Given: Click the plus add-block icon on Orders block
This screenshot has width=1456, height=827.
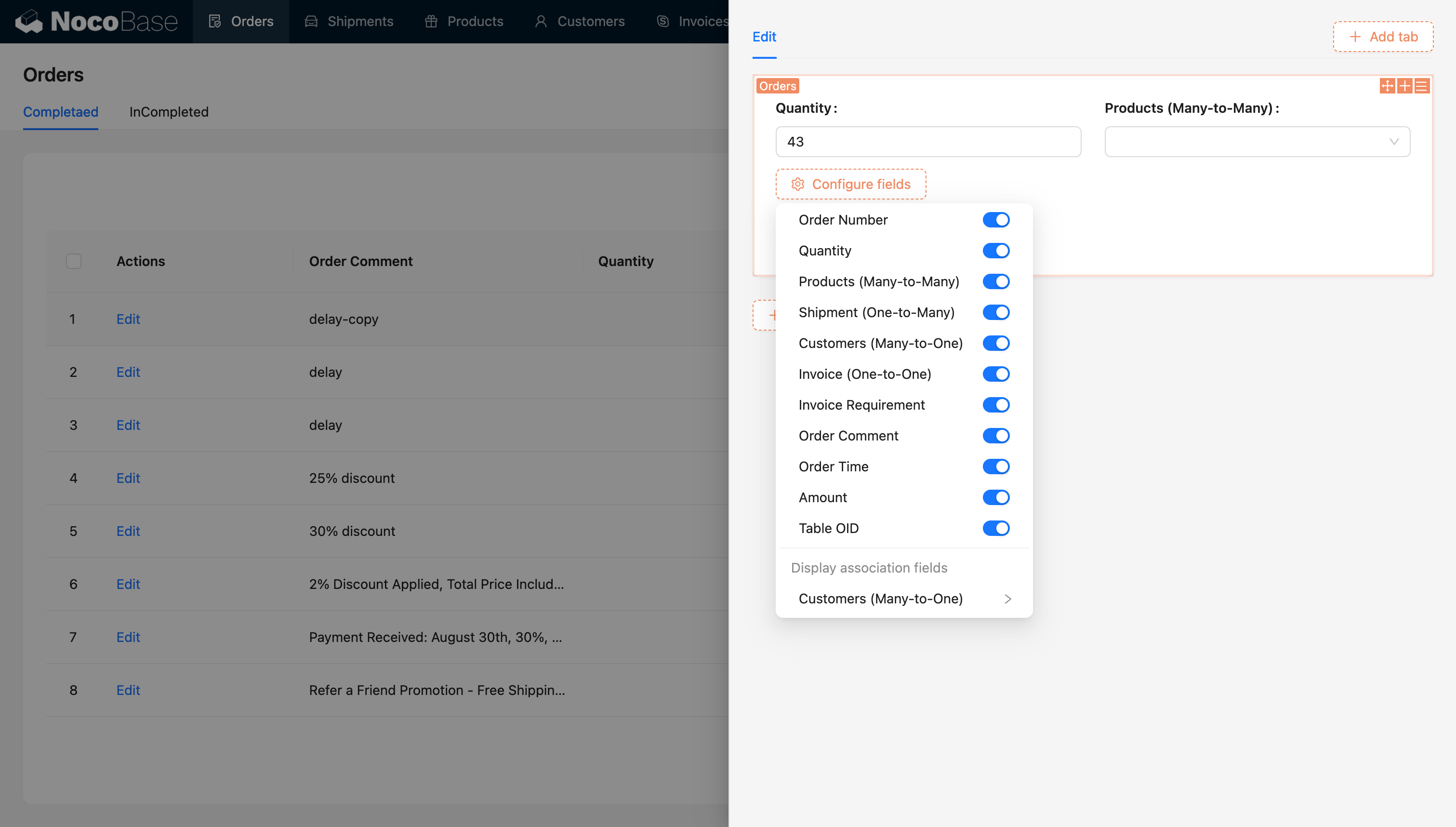Looking at the screenshot, I should (x=1404, y=86).
